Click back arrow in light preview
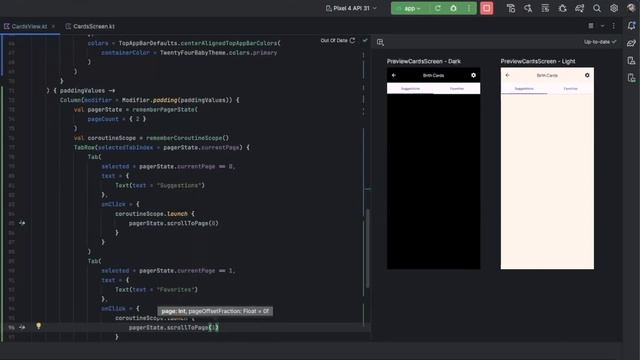The width and height of the screenshot is (640, 360). tap(507, 75)
